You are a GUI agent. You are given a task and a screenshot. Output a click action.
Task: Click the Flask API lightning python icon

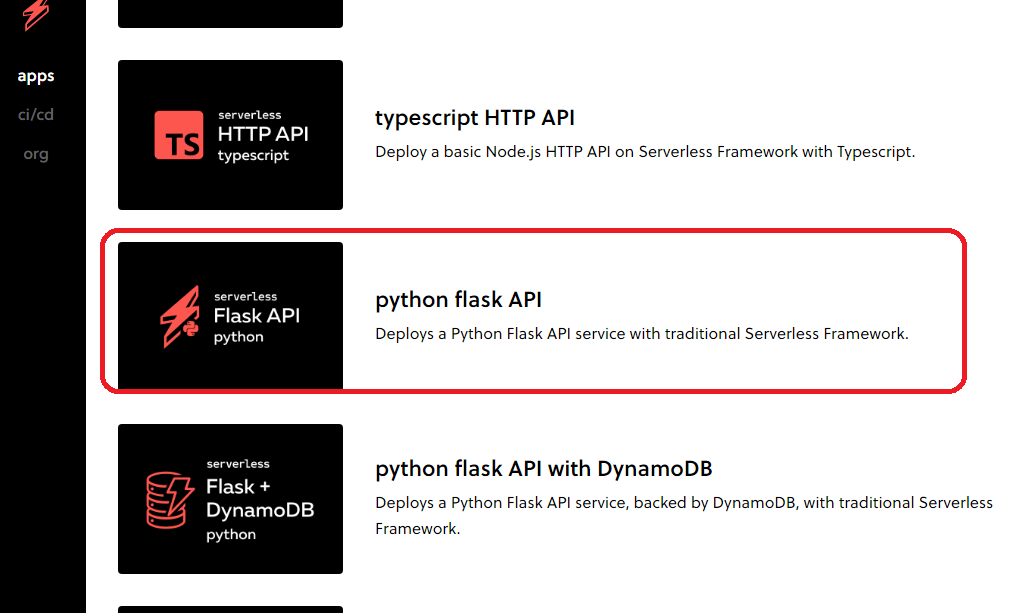(x=180, y=317)
